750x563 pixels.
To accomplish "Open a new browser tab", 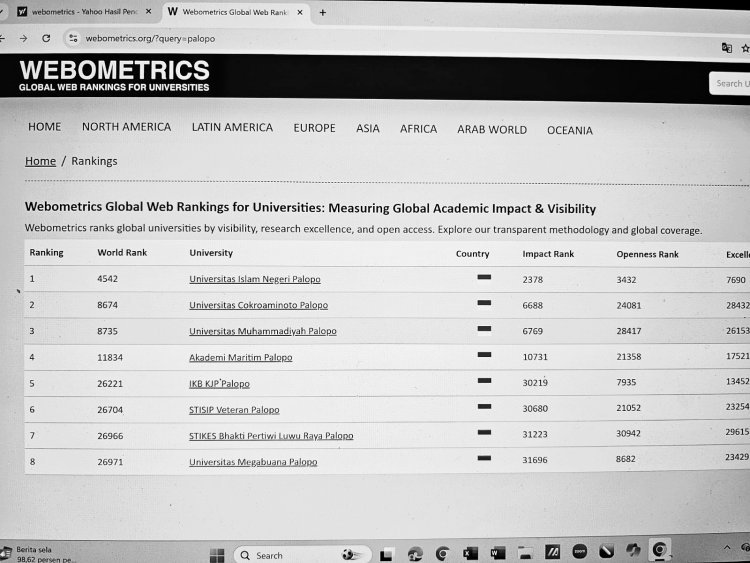I will tap(323, 13).
